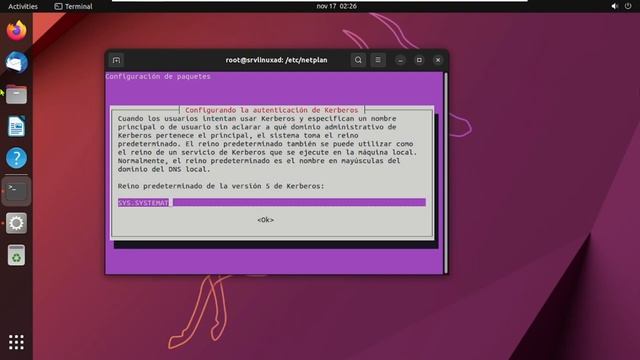Click the terminal title root@srvlinuxad: /etc/netplan
Screen dimensions: 640x360
point(276,60)
